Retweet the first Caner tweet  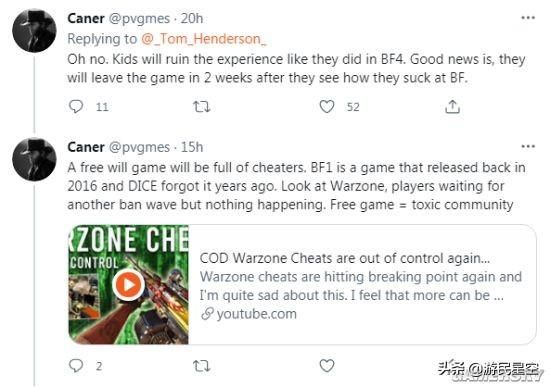coord(202,106)
